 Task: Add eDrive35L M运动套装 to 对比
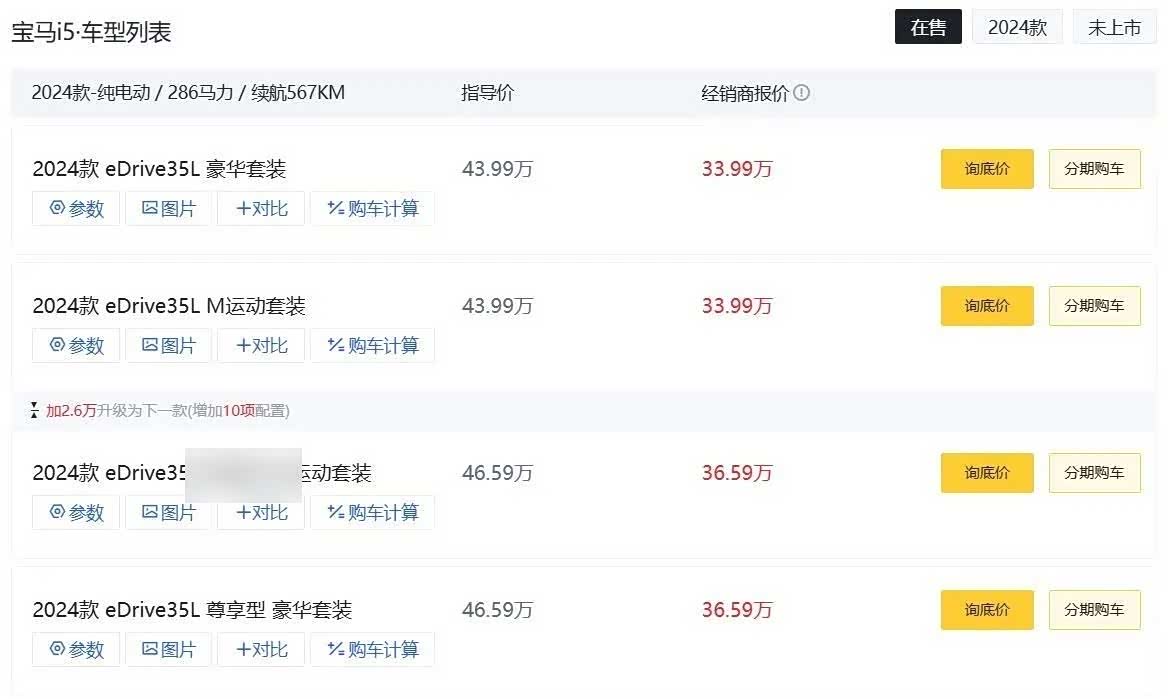click(261, 346)
